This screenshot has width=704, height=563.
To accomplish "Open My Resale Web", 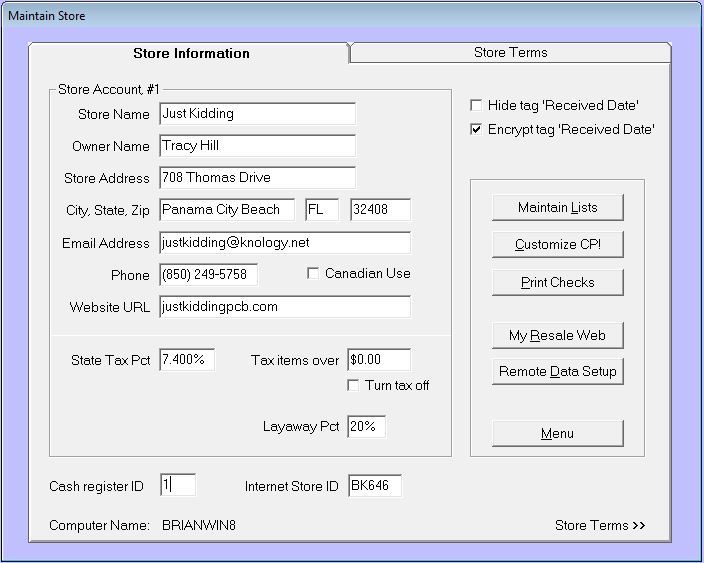I will [x=558, y=335].
